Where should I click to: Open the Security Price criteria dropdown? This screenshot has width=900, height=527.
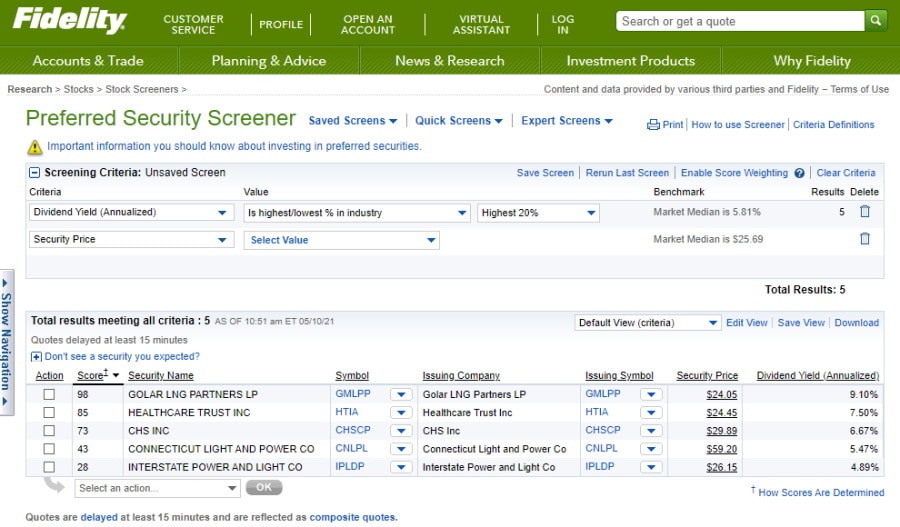131,239
